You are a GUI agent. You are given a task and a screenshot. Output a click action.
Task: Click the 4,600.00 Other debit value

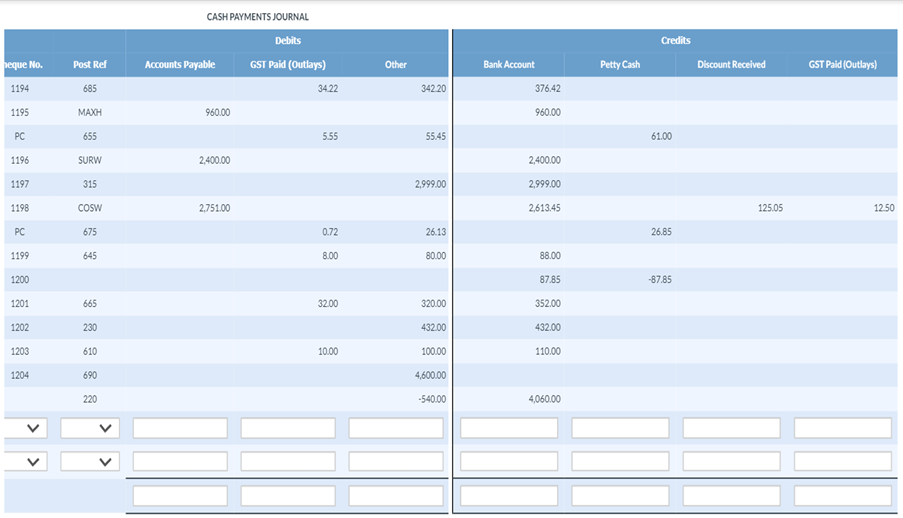(430, 375)
